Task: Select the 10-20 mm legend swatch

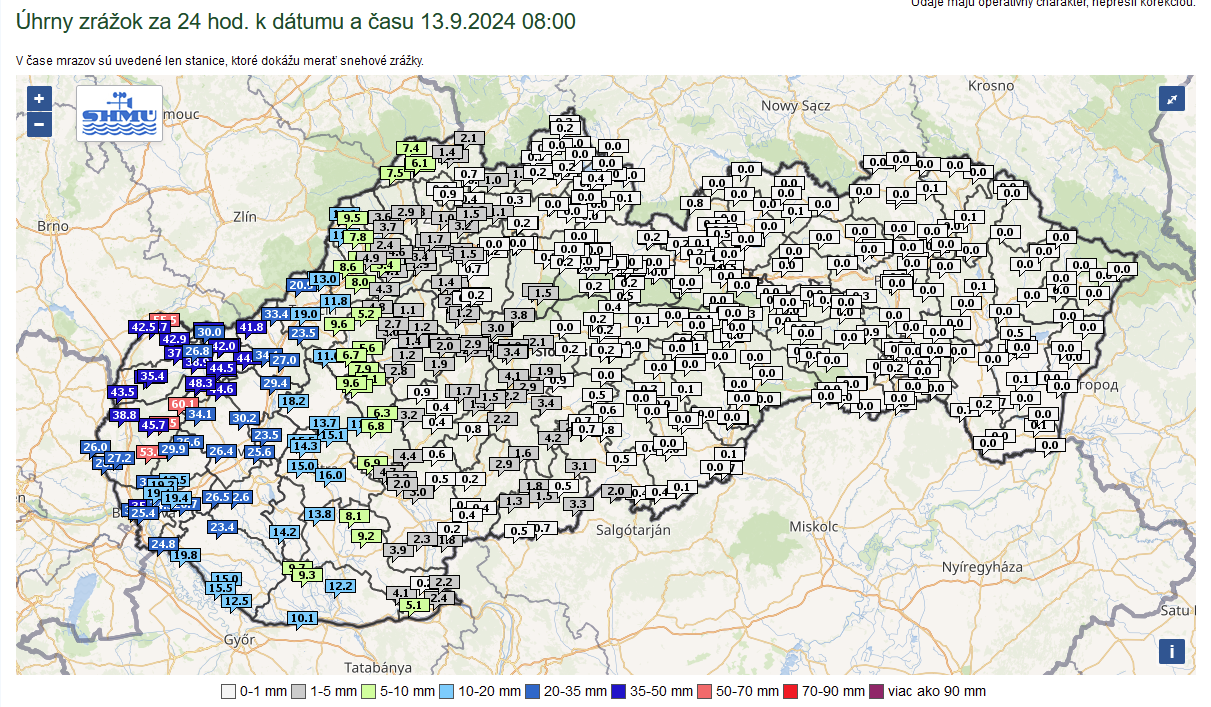Action: pos(447,691)
